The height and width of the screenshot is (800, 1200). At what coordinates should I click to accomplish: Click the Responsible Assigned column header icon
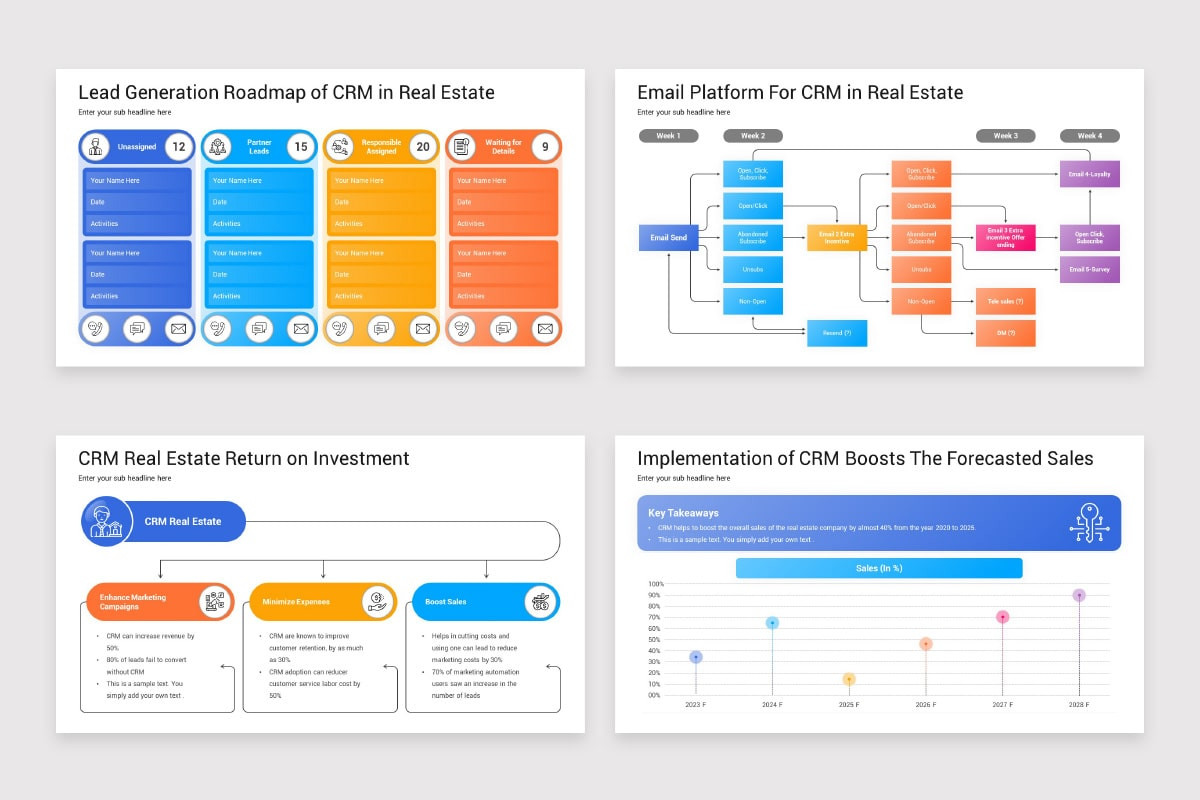340,147
